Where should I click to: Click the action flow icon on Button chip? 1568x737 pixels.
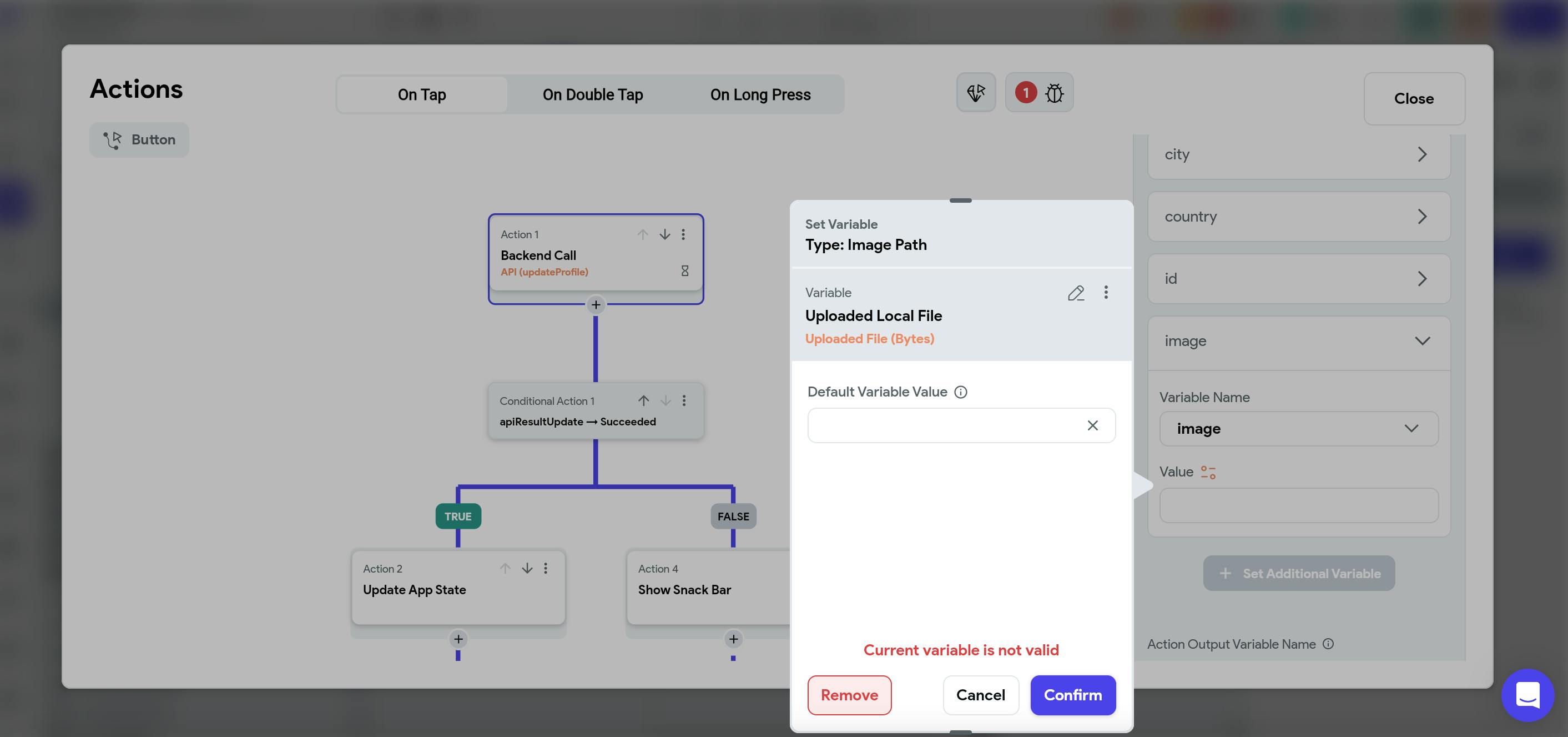pyautogui.click(x=112, y=140)
